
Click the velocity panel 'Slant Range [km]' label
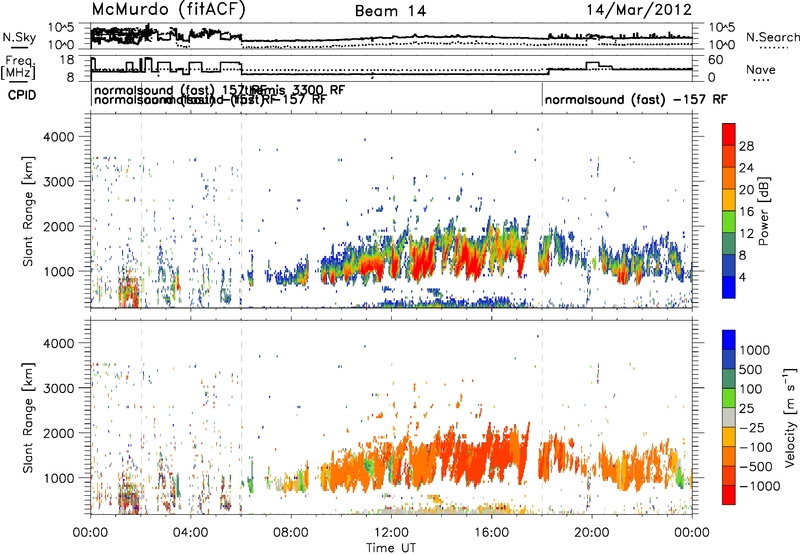pos(28,417)
